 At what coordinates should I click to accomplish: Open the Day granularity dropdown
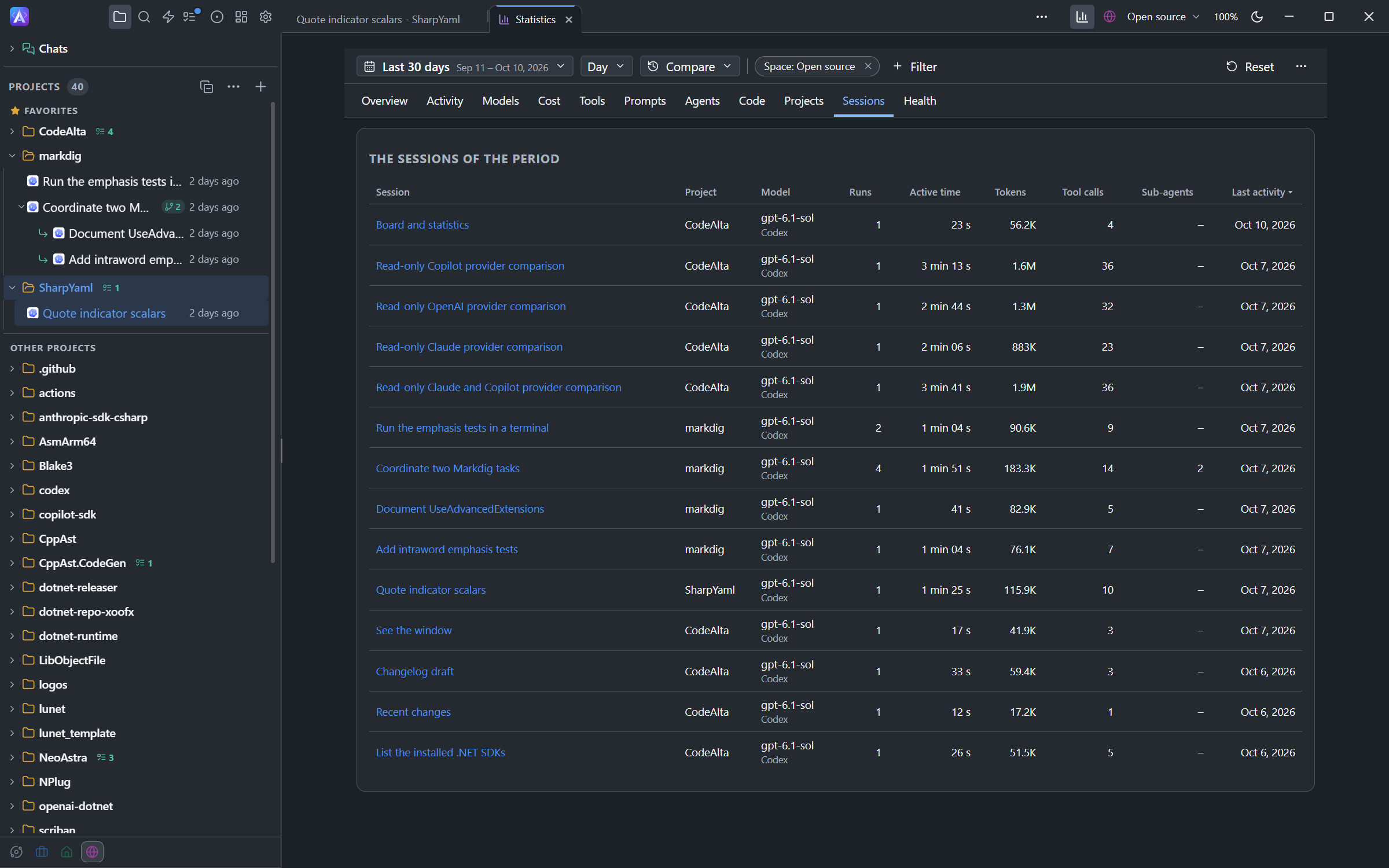click(x=606, y=67)
